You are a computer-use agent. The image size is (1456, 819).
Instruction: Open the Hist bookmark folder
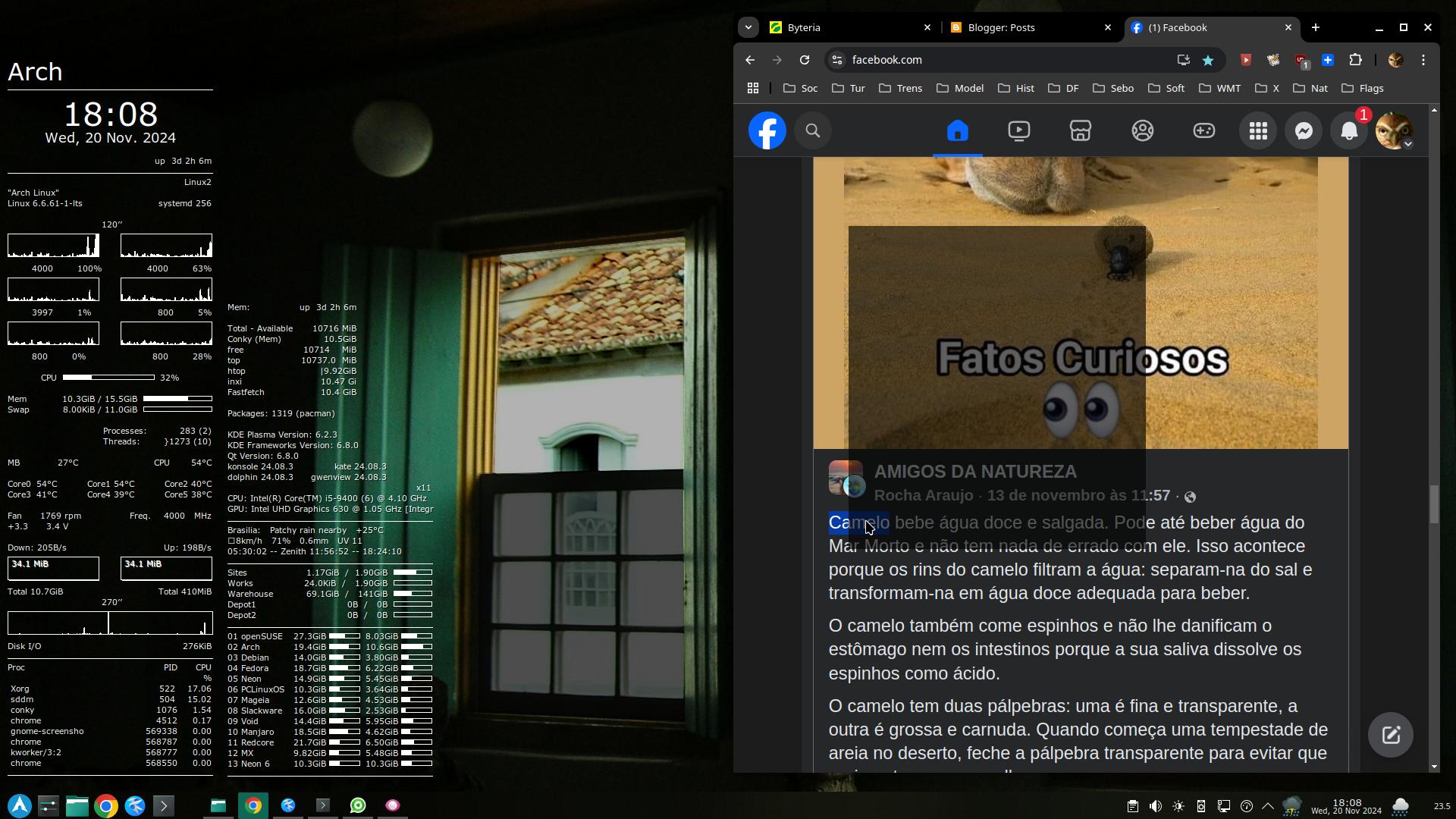[1016, 89]
